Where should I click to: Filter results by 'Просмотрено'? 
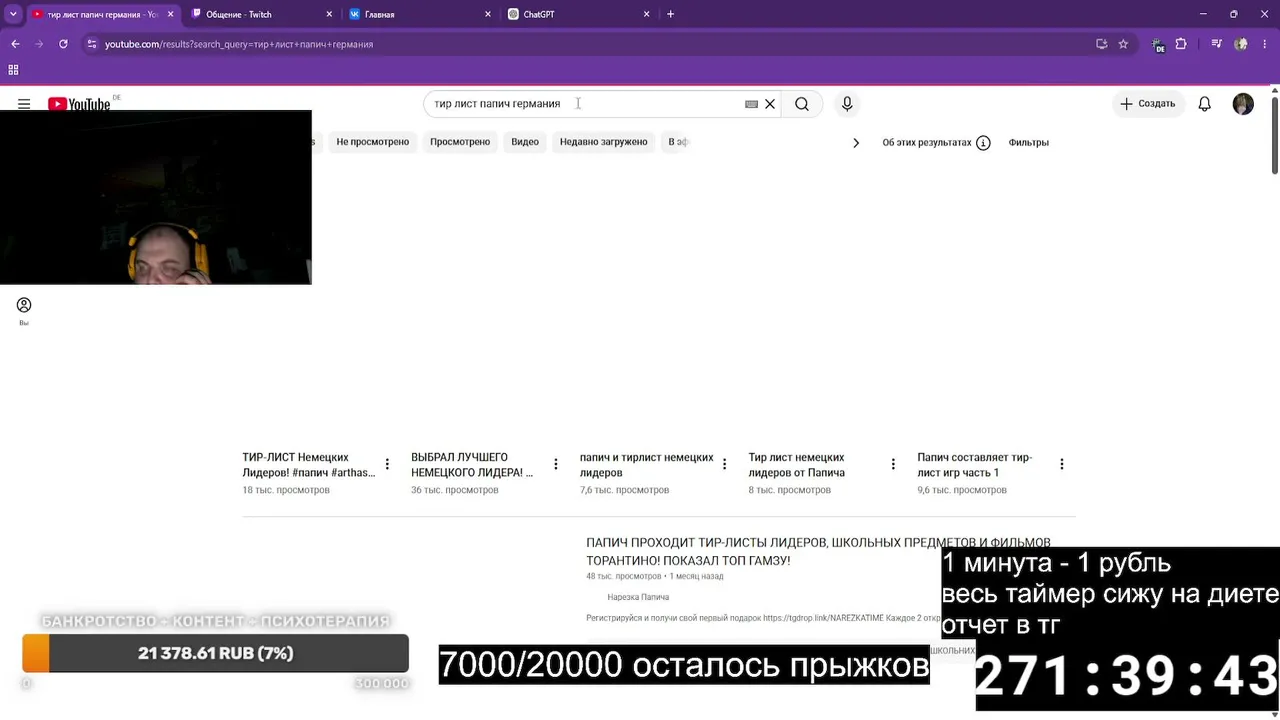tap(460, 142)
